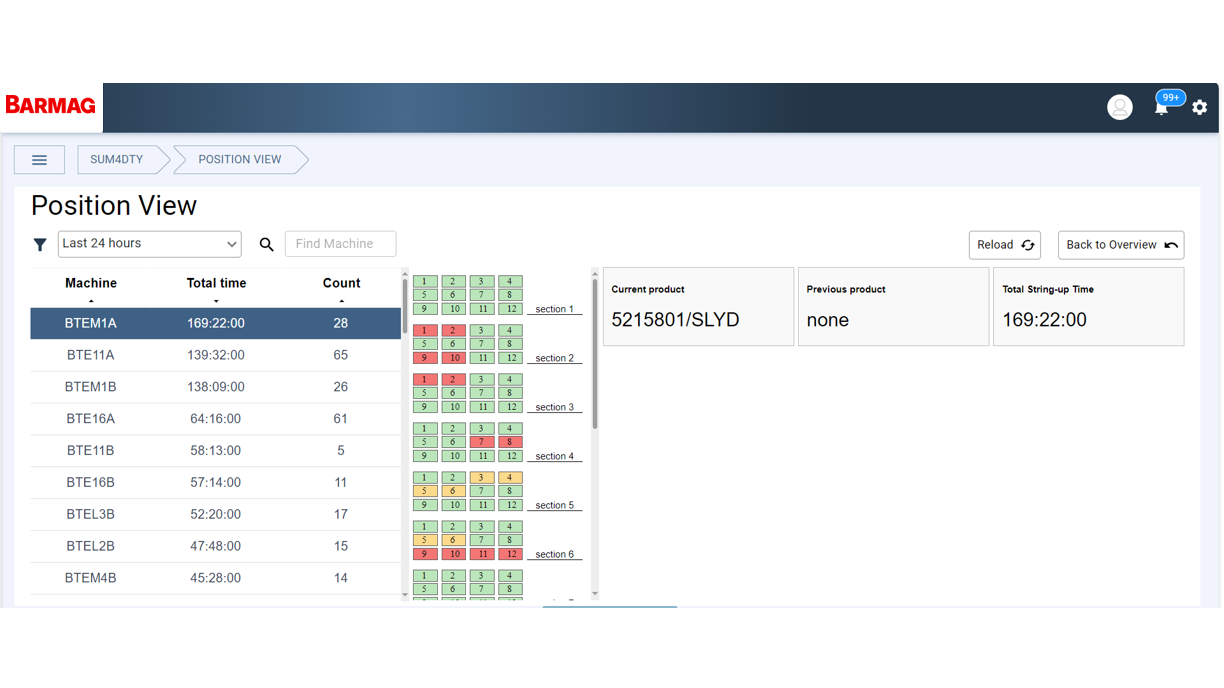Open the hamburger navigation menu
Image resolution: width=1224 pixels, height=688 pixels.
[x=39, y=160]
